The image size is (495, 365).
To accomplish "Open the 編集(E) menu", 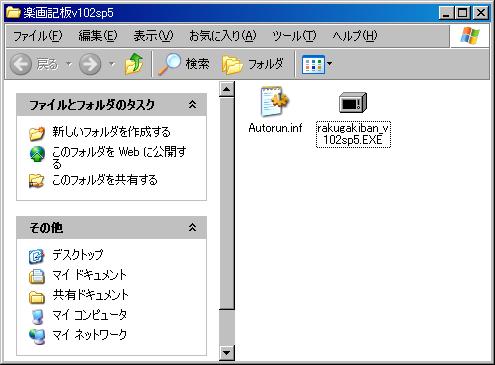I will [98, 36].
